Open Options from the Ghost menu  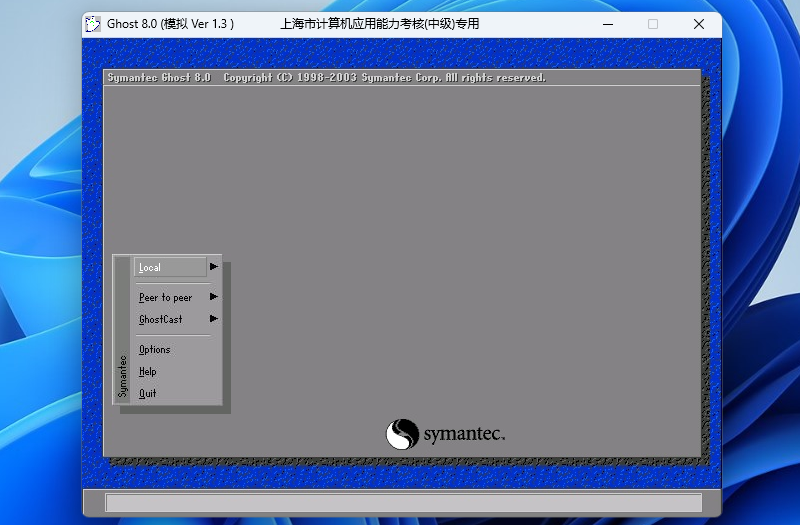155,349
